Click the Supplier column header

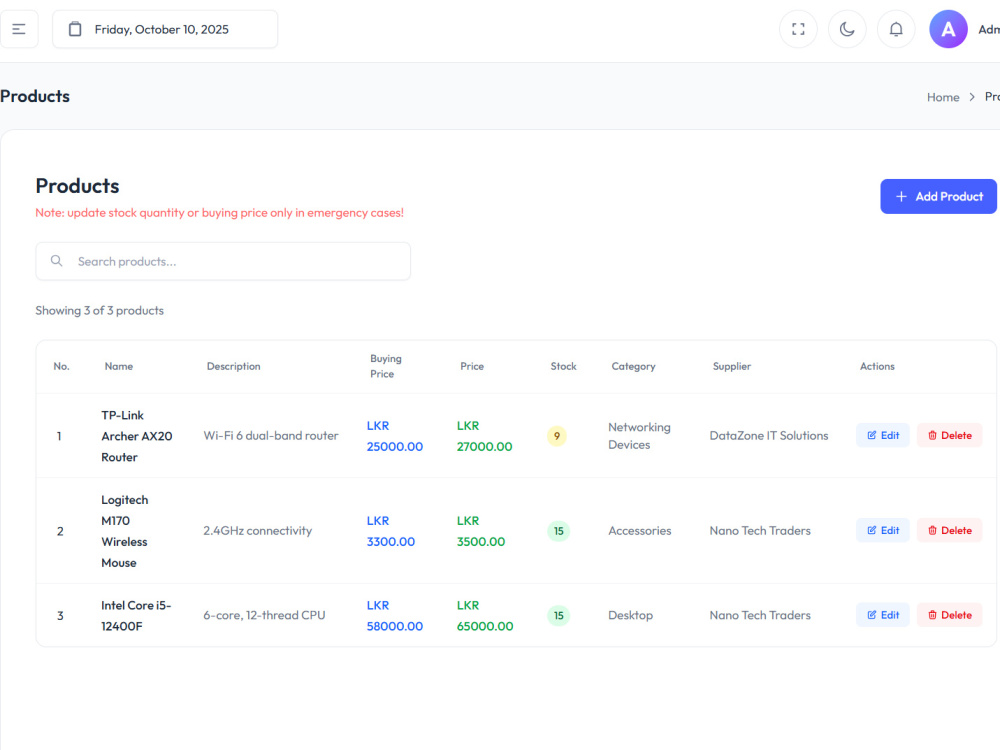tap(732, 366)
